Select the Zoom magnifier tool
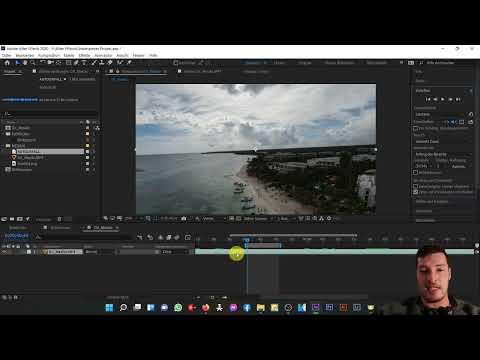The height and width of the screenshot is (360, 480). pyautogui.click(x=32, y=63)
